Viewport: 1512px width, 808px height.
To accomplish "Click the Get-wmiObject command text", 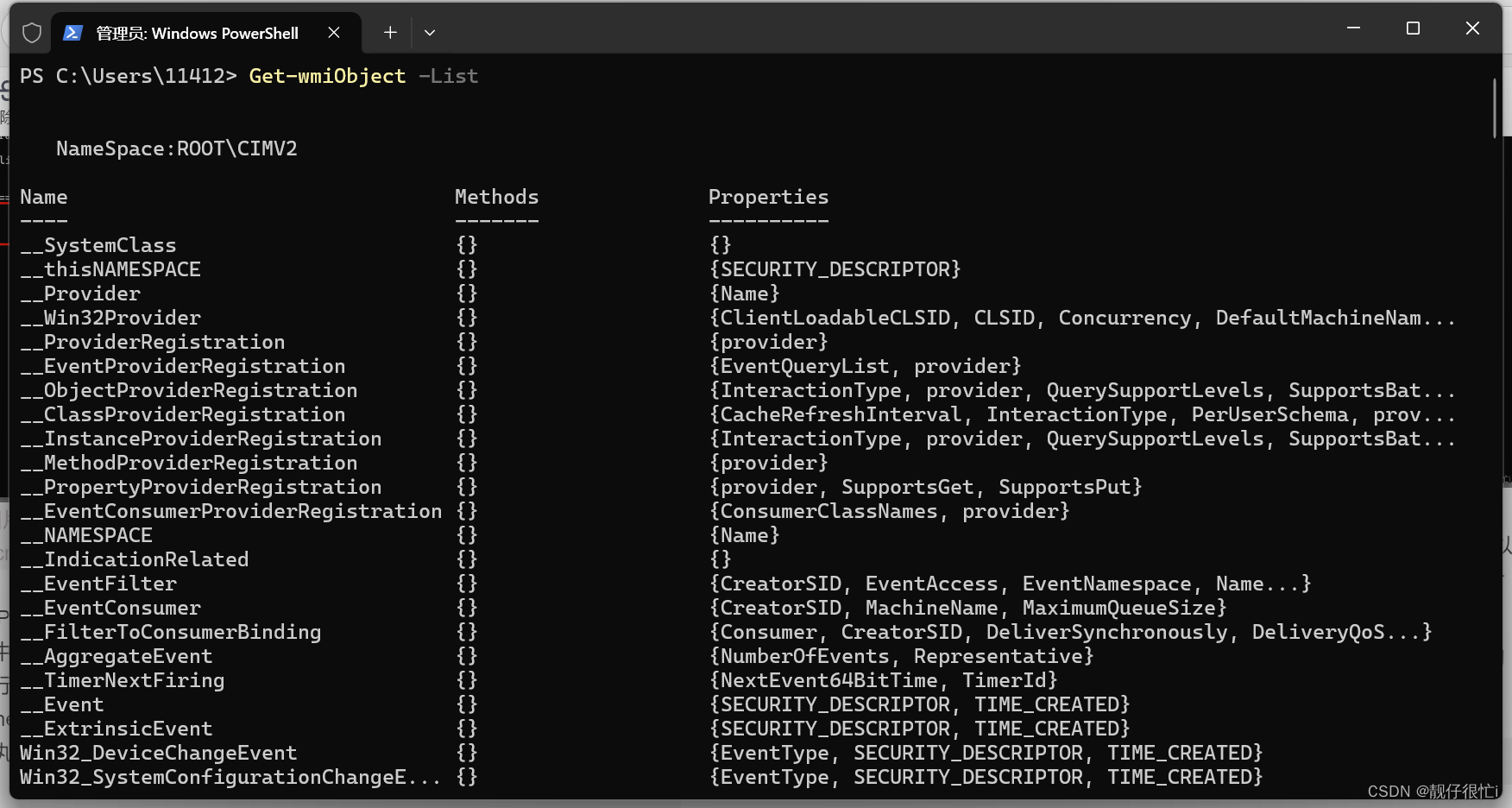I will click(327, 76).
